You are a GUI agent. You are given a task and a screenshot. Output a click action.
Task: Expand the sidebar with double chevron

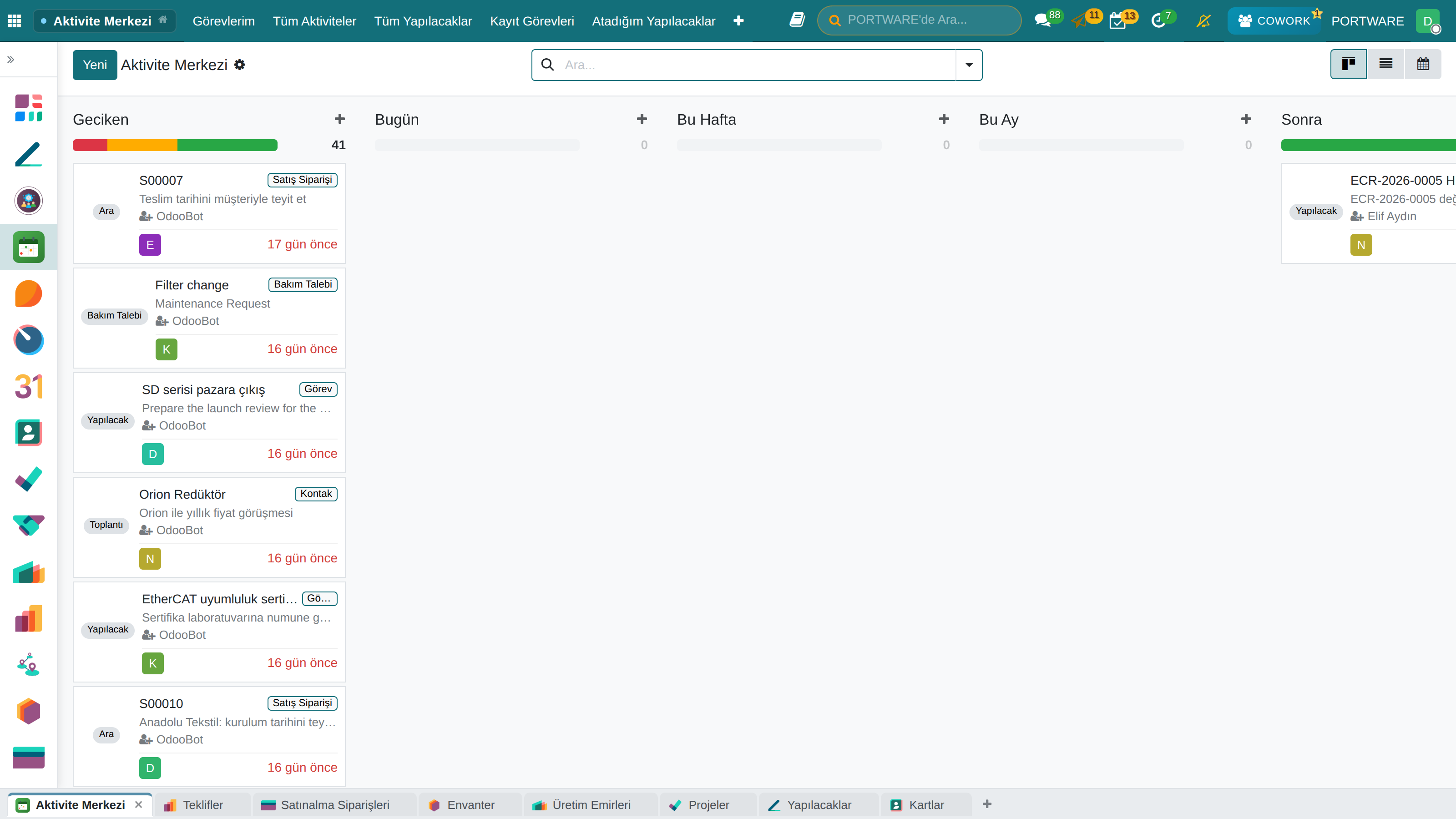pos(11,59)
